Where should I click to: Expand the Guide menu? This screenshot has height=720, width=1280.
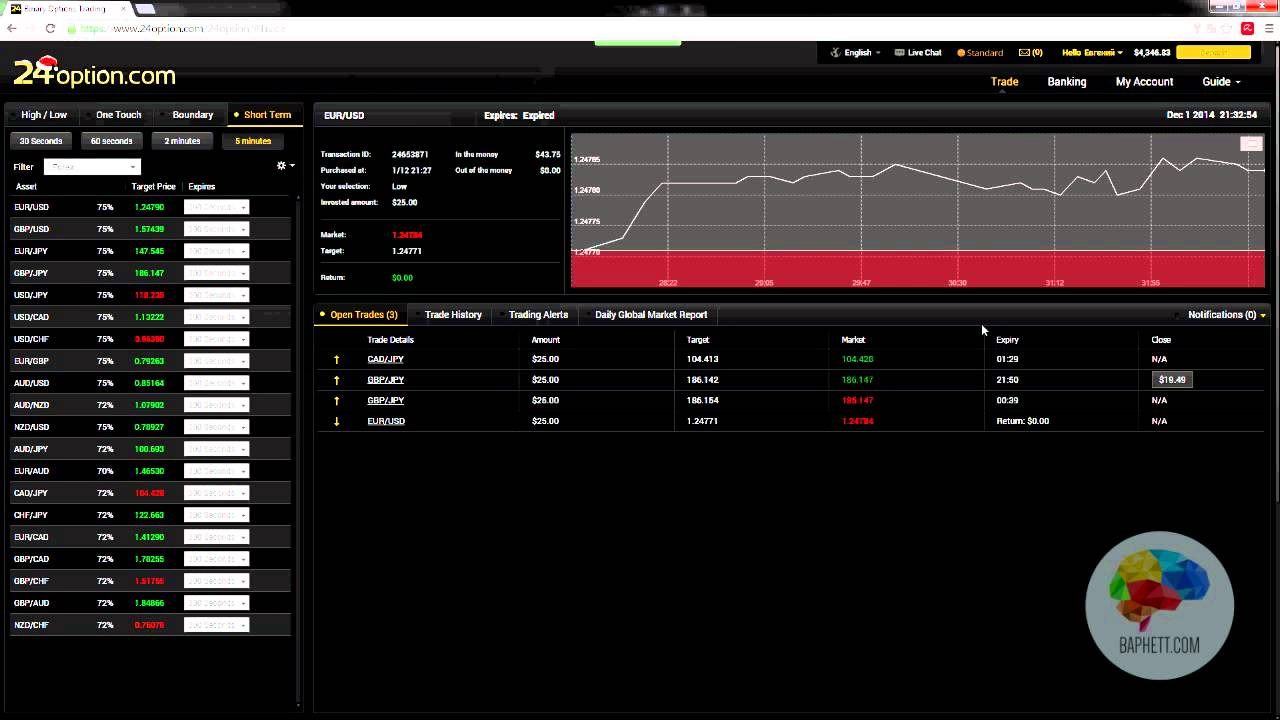click(x=1221, y=82)
